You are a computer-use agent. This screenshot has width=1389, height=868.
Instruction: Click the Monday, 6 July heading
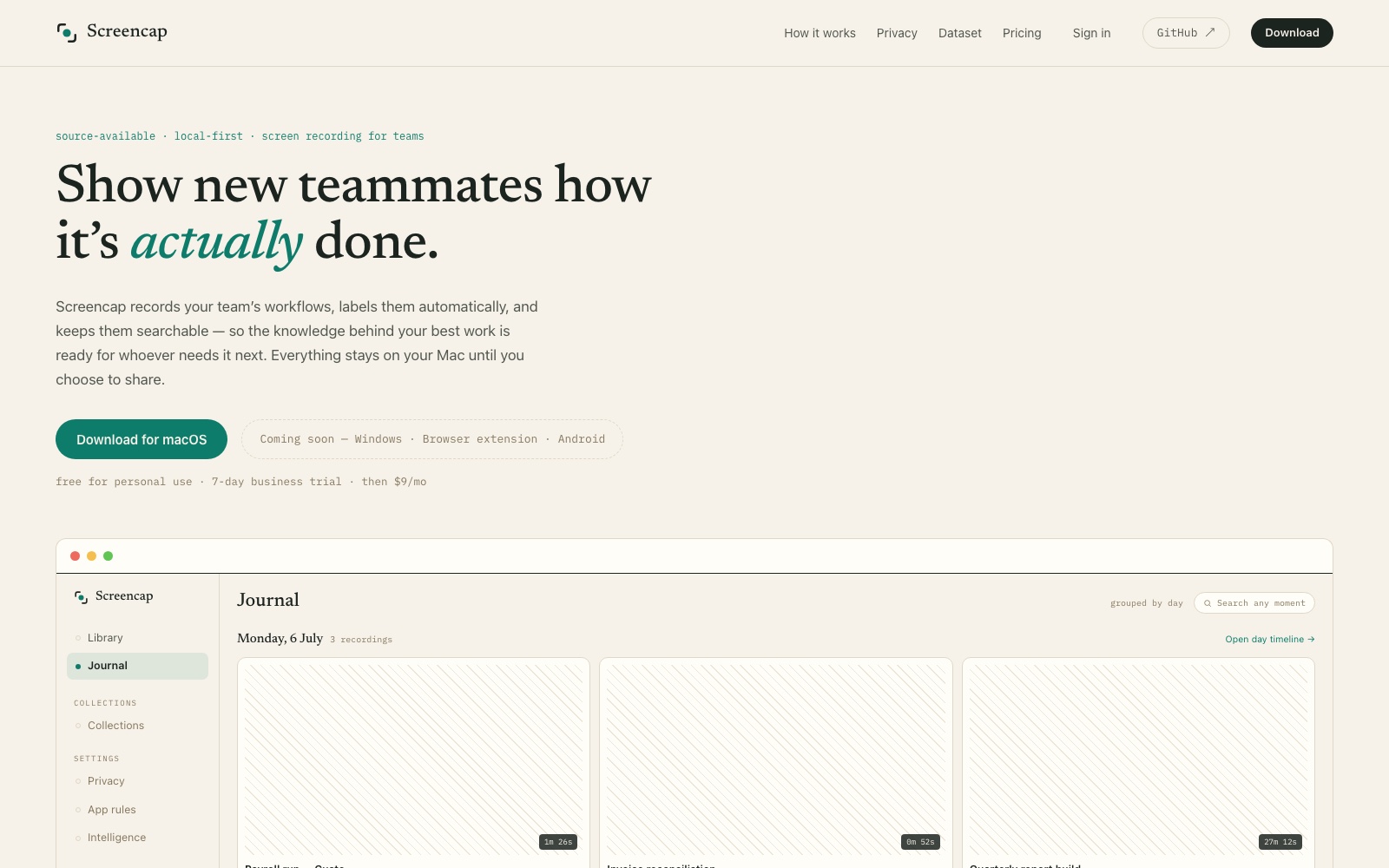pyautogui.click(x=280, y=638)
